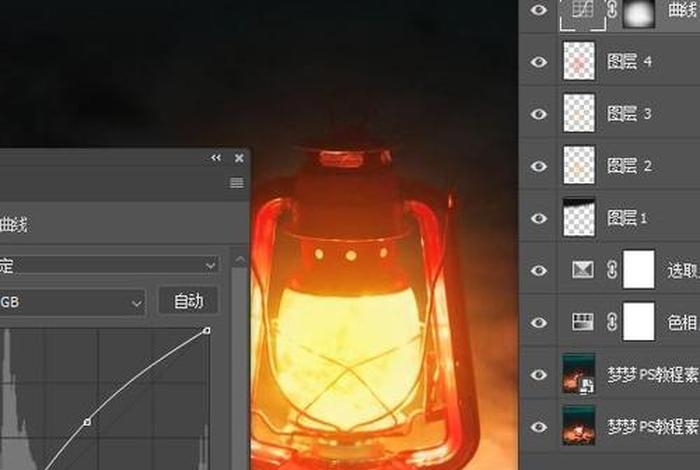Select the white mask of the 选取 layer
The width and height of the screenshot is (700, 470).
coord(639,270)
